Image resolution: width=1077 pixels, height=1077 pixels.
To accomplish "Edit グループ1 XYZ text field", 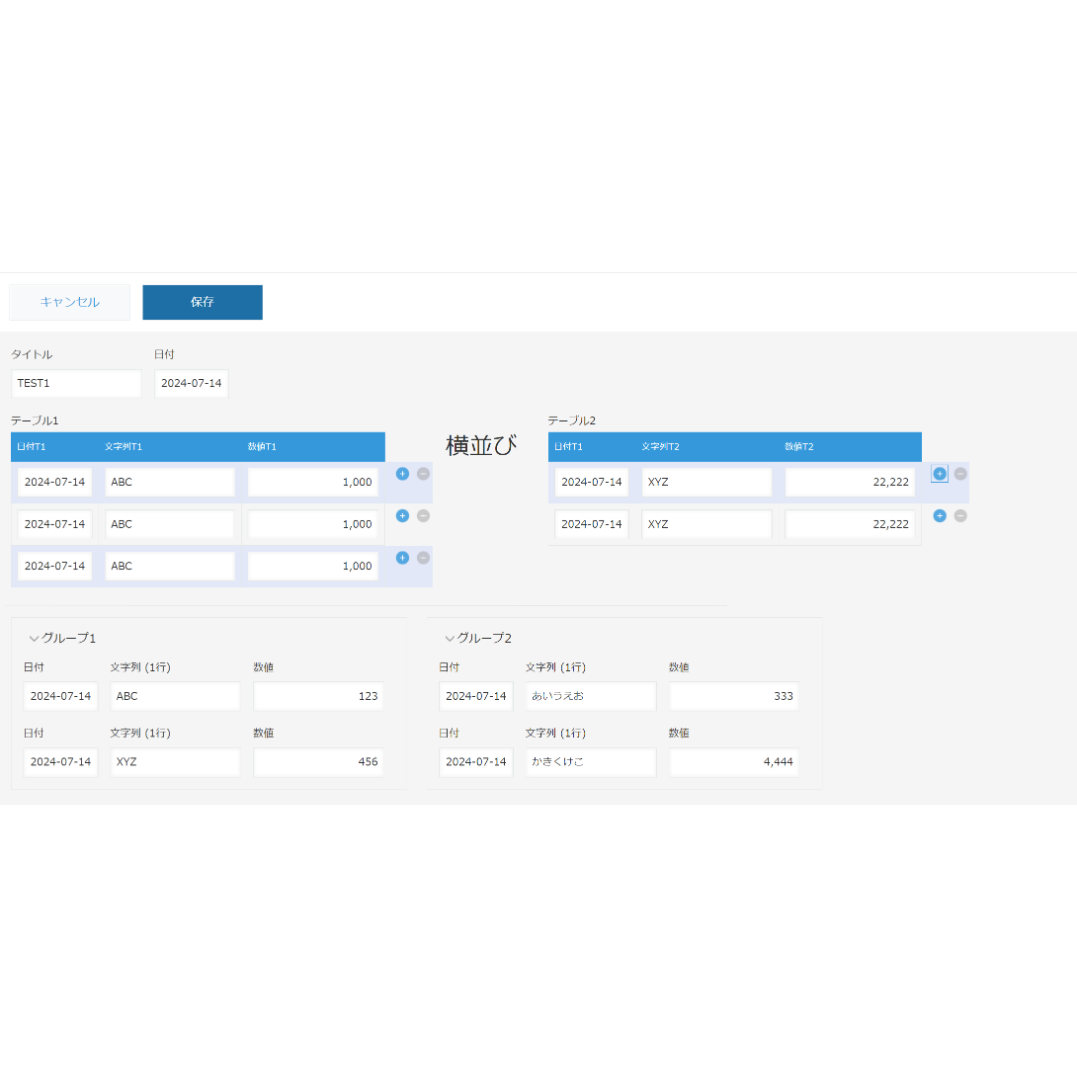I will 175,762.
